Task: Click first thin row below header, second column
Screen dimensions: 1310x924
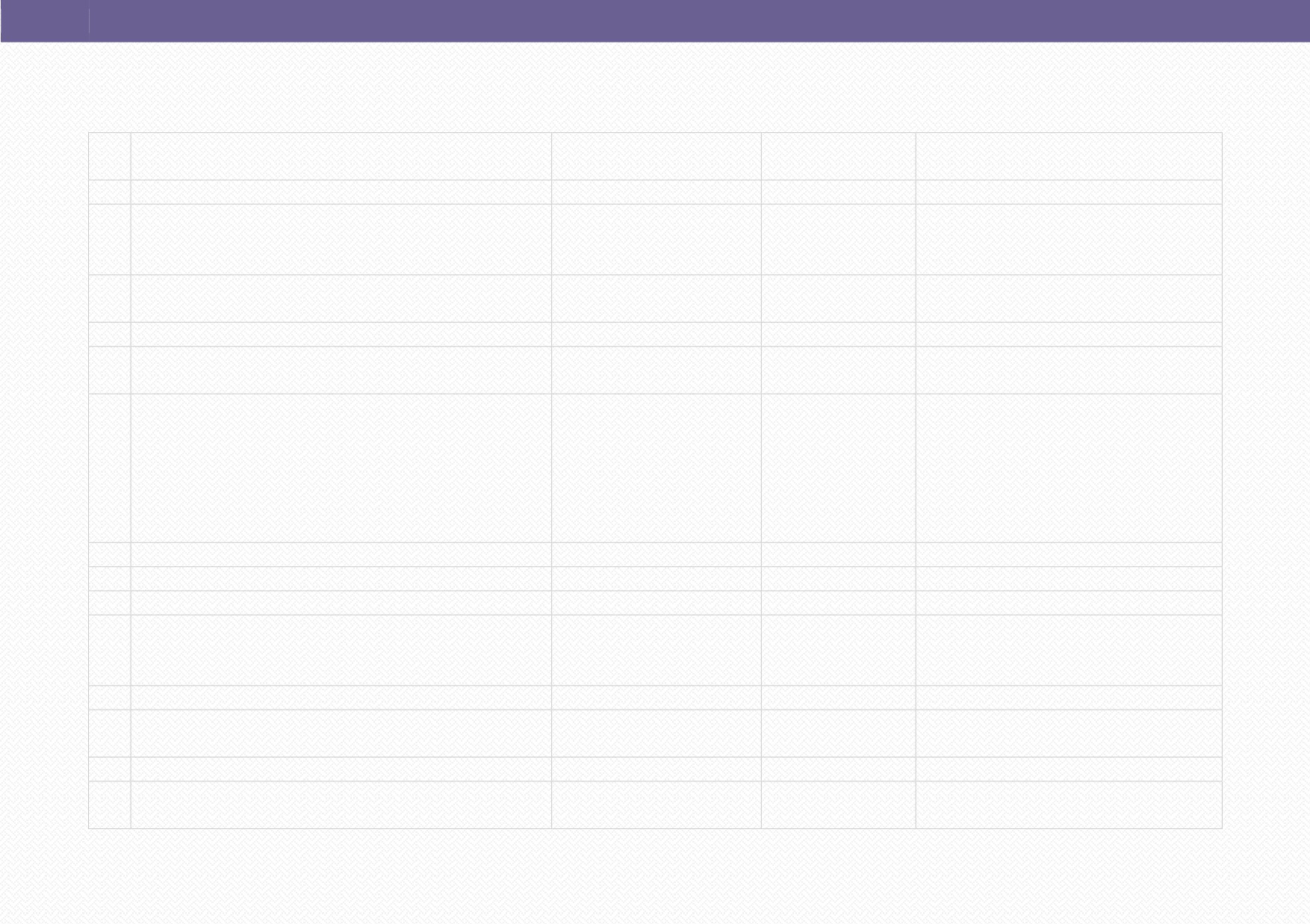Action: [341, 192]
